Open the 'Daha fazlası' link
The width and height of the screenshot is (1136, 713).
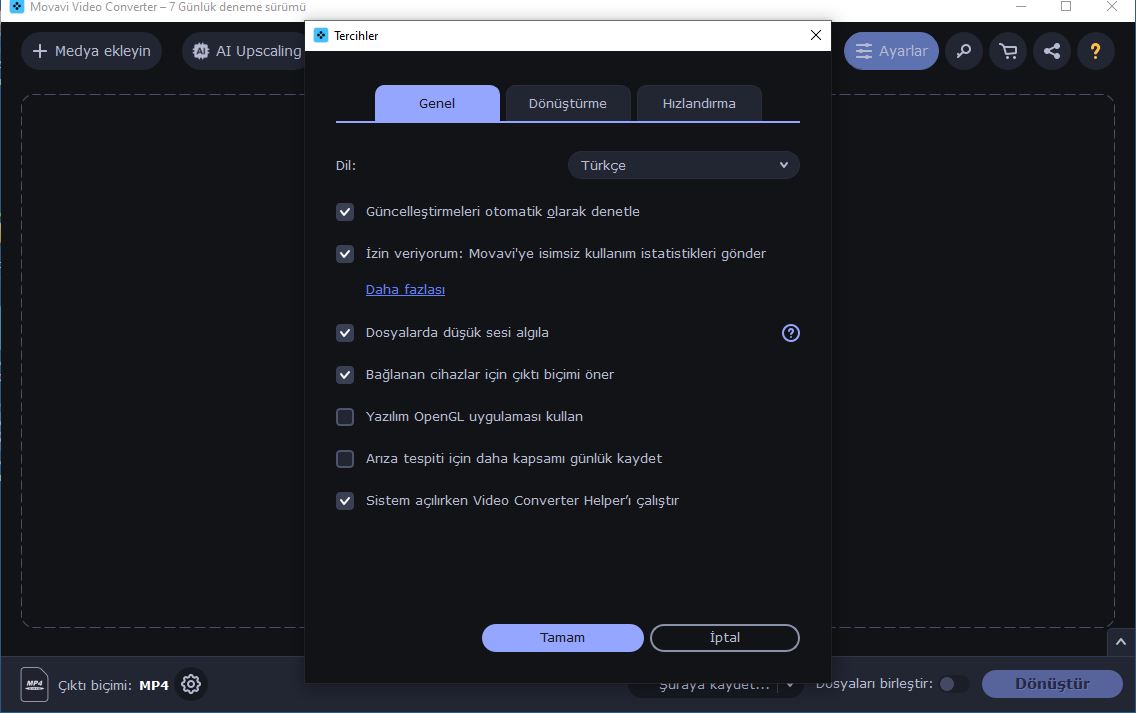click(405, 289)
